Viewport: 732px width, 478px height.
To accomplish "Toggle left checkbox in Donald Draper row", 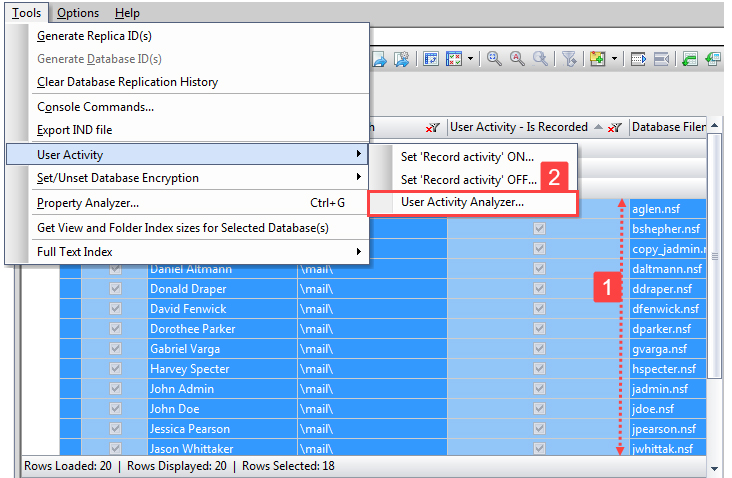I will 115,289.
